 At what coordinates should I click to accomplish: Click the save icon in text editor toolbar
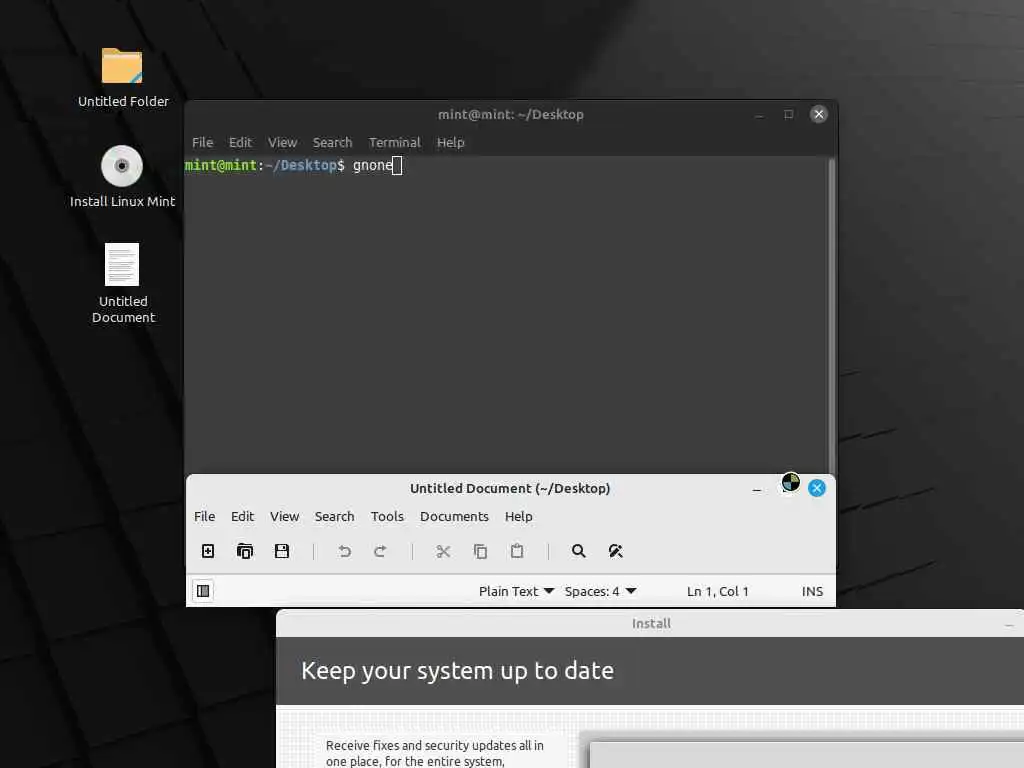point(281,551)
